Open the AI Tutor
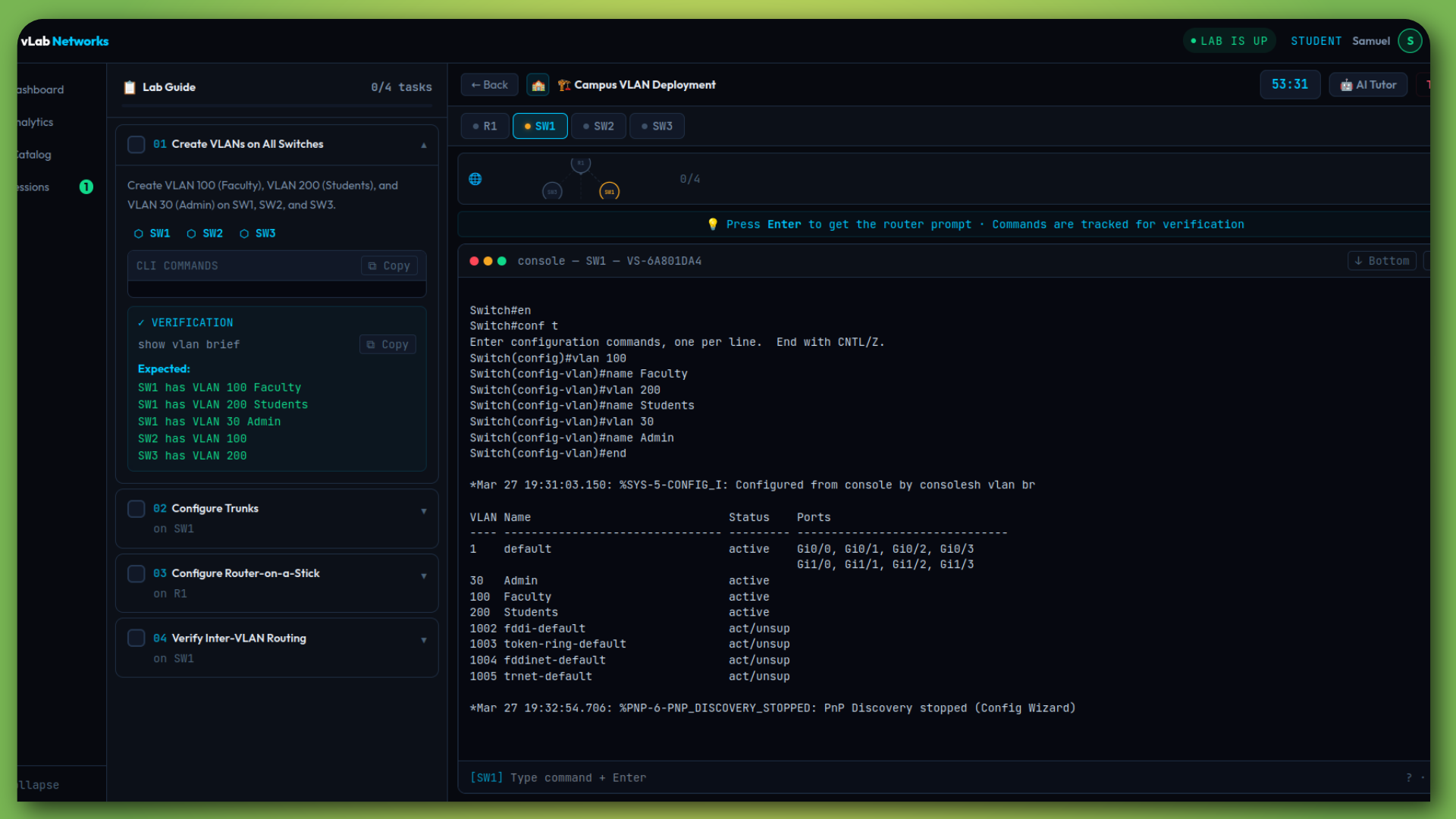Image resolution: width=1456 pixels, height=819 pixels. pyautogui.click(x=1368, y=85)
